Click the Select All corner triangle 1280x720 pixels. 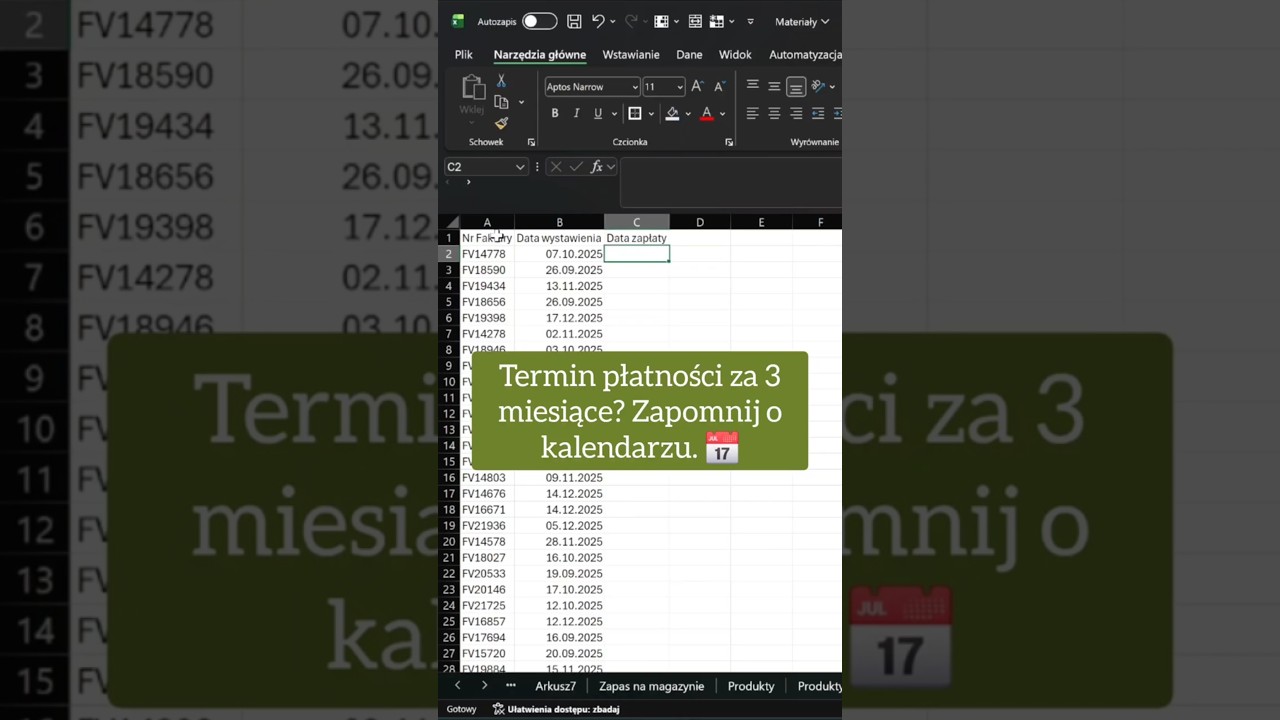click(x=453, y=222)
